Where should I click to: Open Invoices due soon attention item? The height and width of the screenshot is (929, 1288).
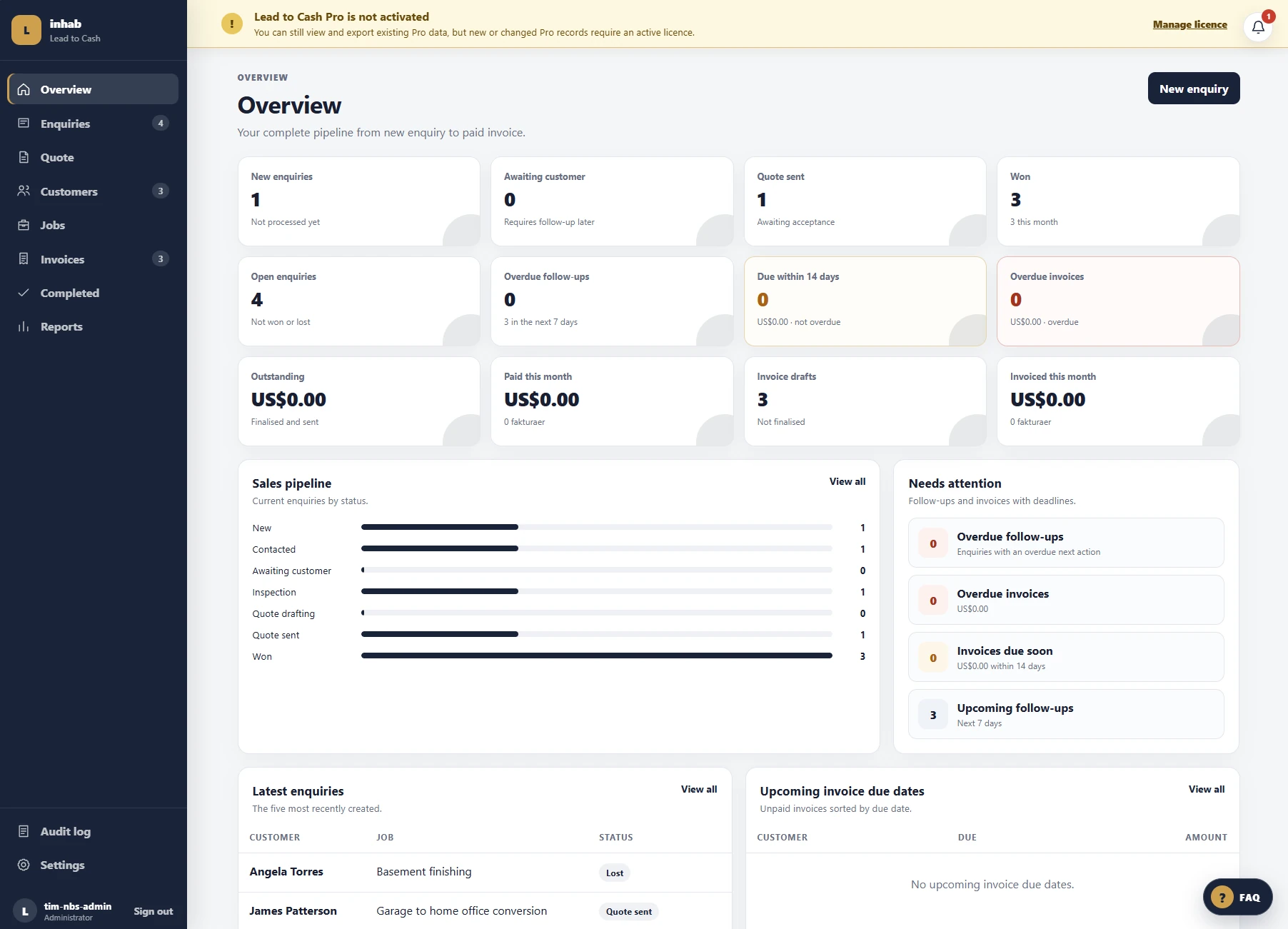[x=1066, y=657]
